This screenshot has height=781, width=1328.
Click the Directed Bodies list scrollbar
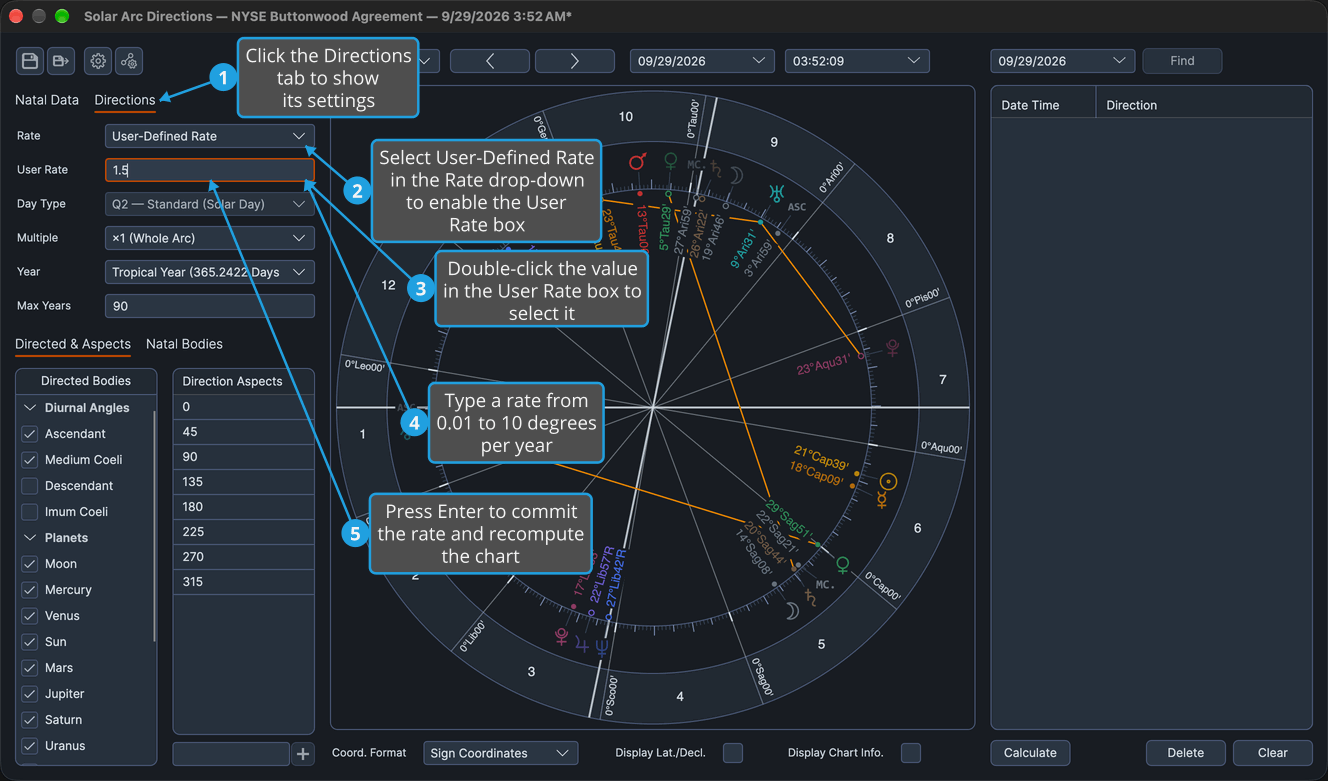point(154,525)
